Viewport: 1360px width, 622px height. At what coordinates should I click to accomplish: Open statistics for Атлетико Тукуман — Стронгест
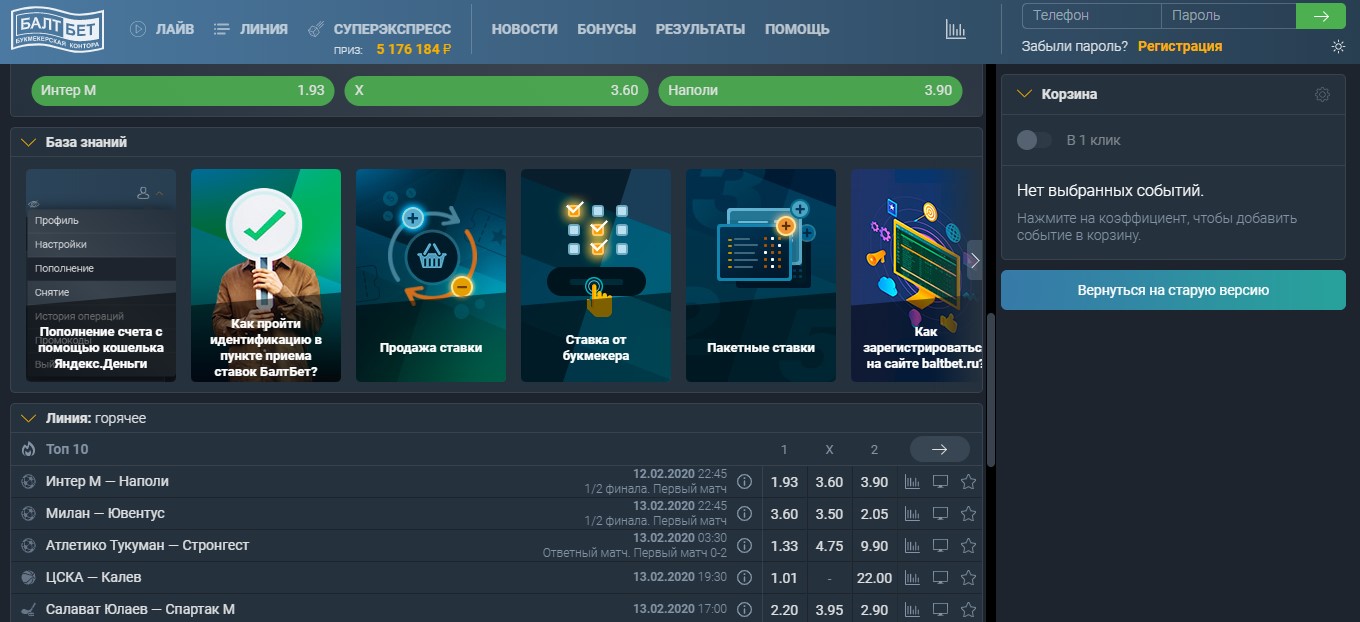pos(912,546)
